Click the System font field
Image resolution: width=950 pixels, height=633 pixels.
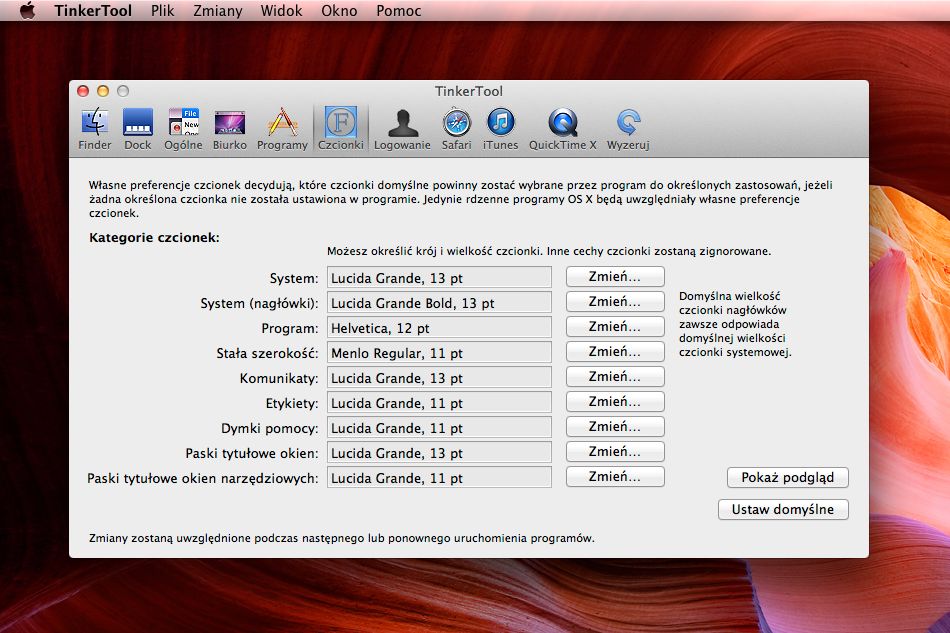click(x=439, y=277)
